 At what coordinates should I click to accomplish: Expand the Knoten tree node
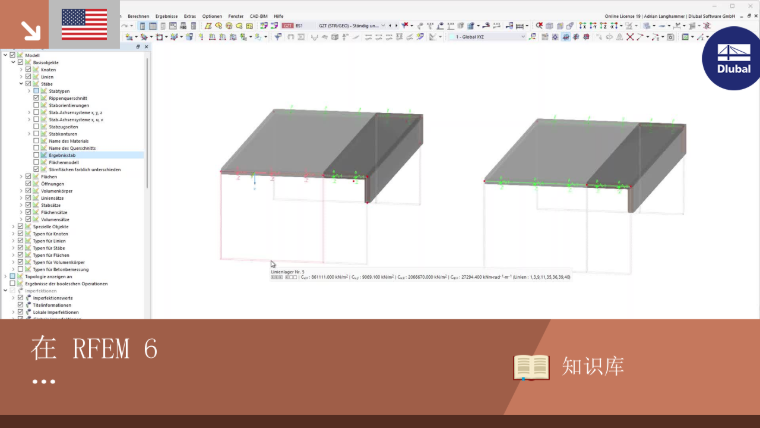click(x=21, y=69)
